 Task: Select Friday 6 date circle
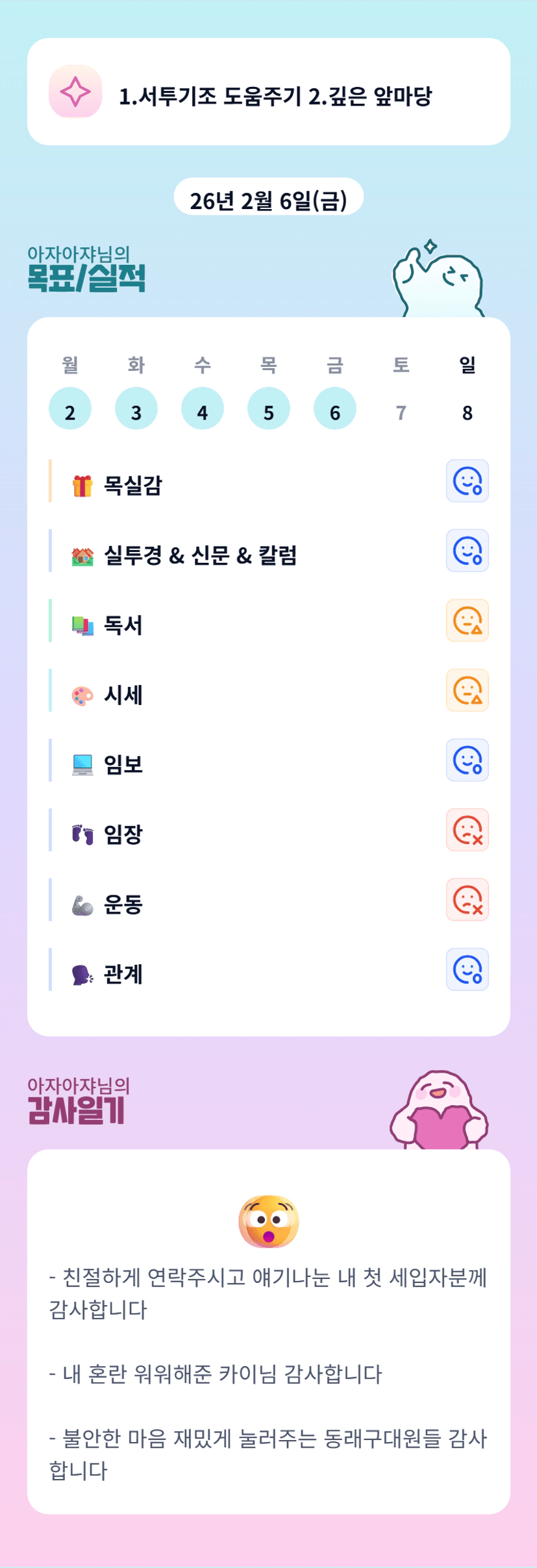pyautogui.click(x=335, y=409)
